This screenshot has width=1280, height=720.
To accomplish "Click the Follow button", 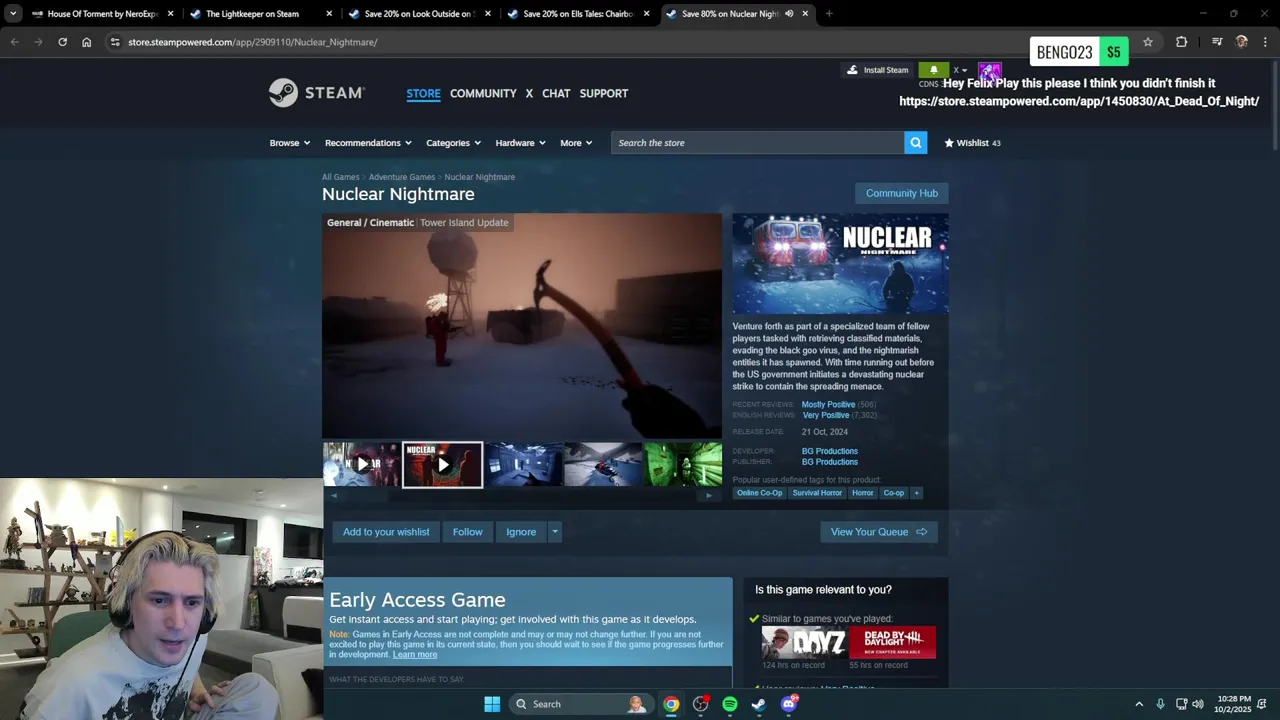I will (x=467, y=532).
